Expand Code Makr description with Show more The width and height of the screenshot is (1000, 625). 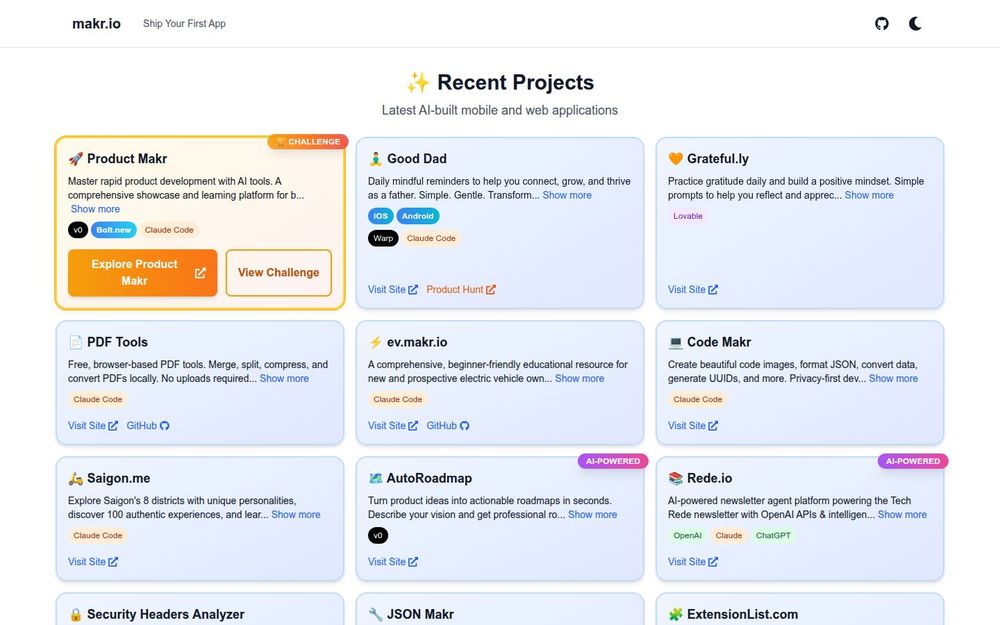893,378
